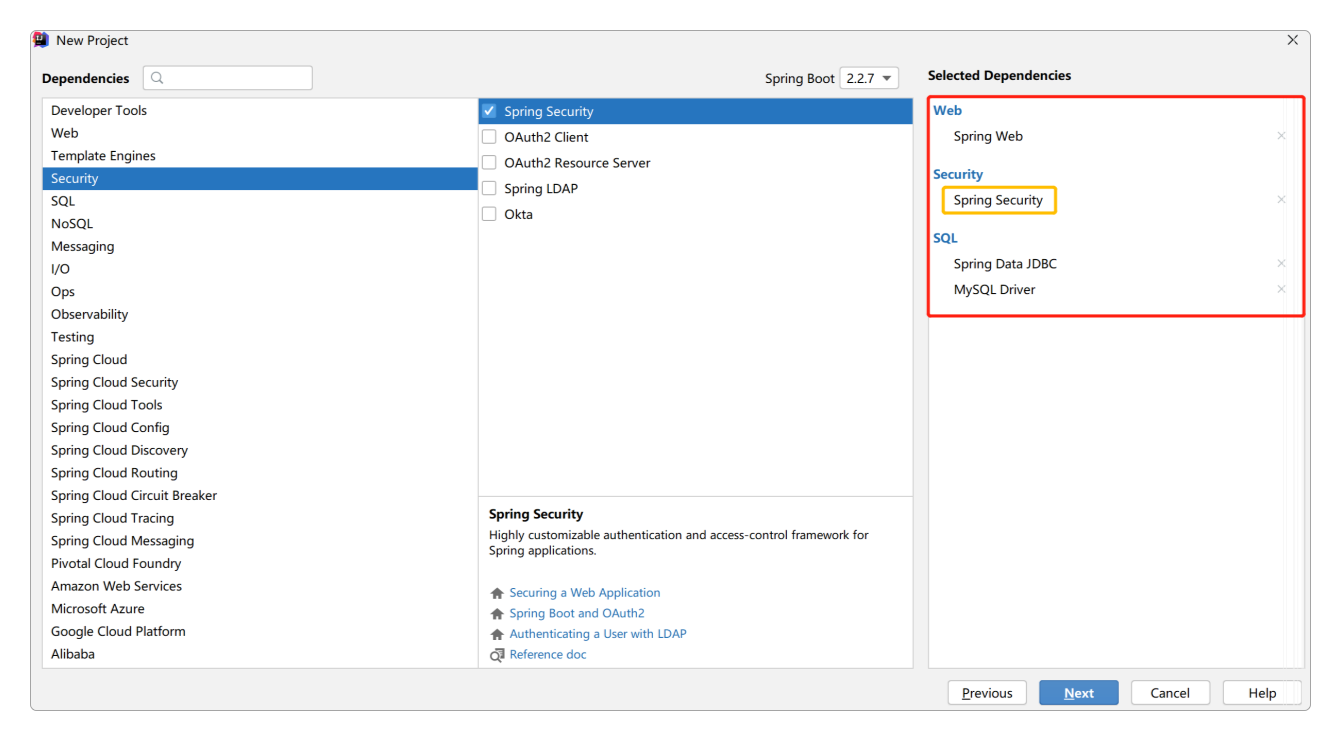Viewport: 1341px width, 741px height.
Task: Select the Spring Cloud category
Action: [260, 360]
